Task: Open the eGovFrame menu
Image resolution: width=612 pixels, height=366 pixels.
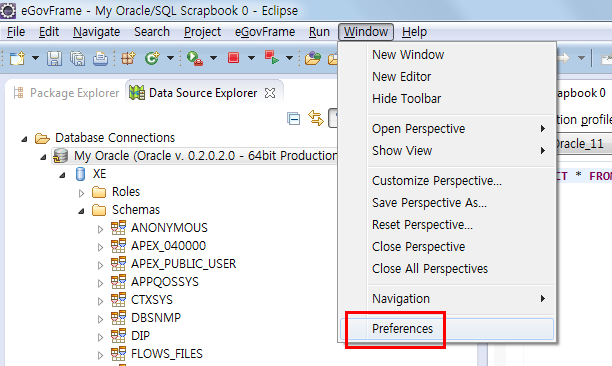Action: (x=265, y=32)
